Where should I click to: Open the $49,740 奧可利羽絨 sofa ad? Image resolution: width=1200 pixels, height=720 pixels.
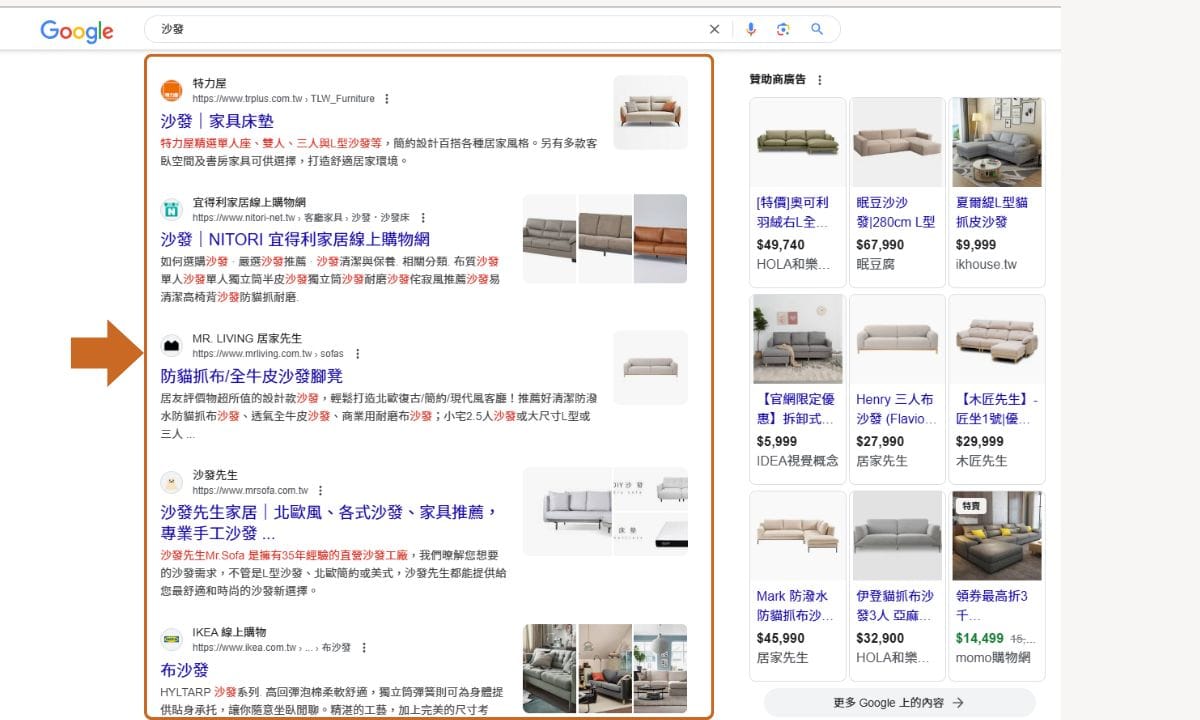pyautogui.click(x=797, y=192)
